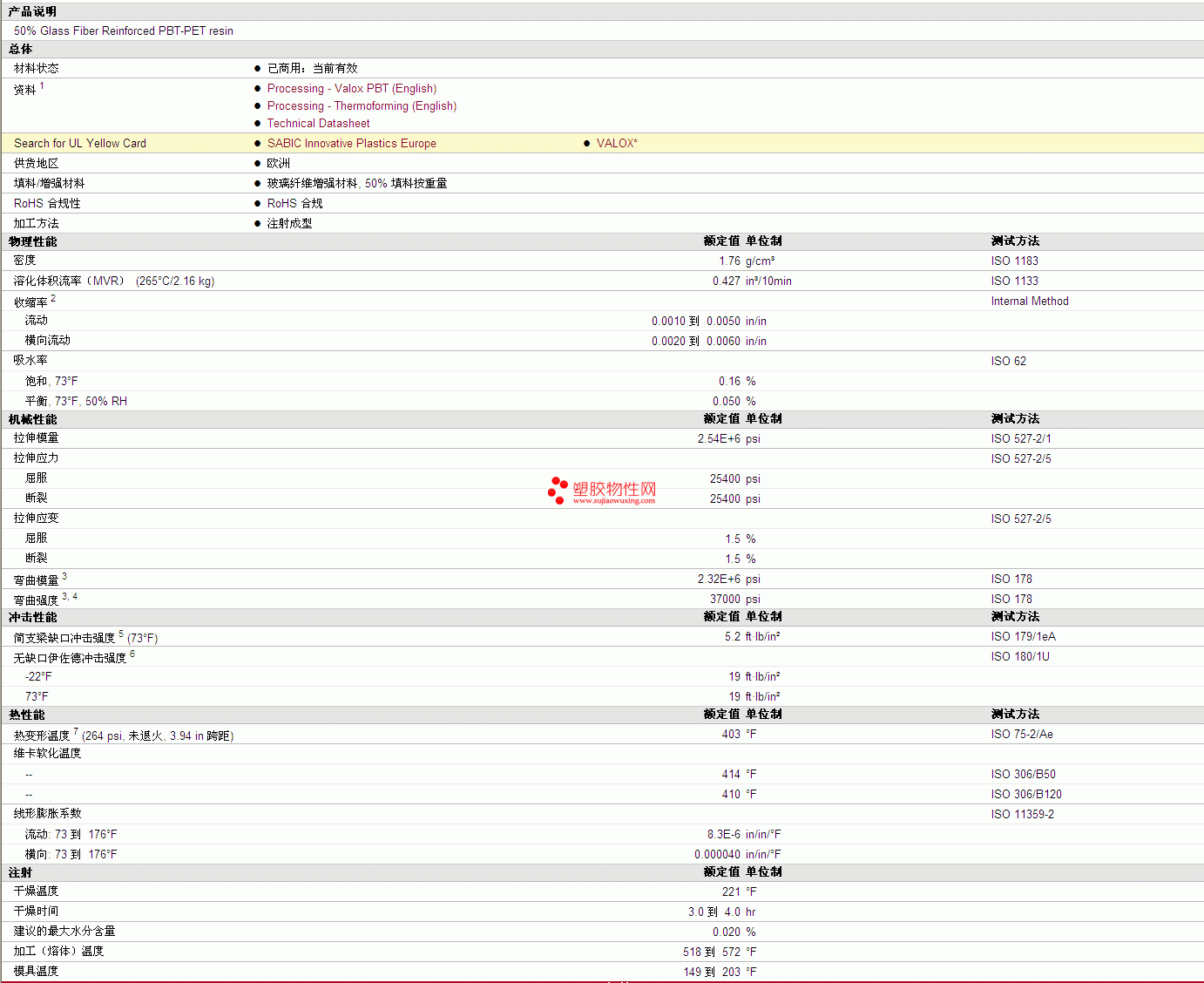Click the VALOX* yellow card link
Screen dimensions: 1204x983
pos(617,144)
